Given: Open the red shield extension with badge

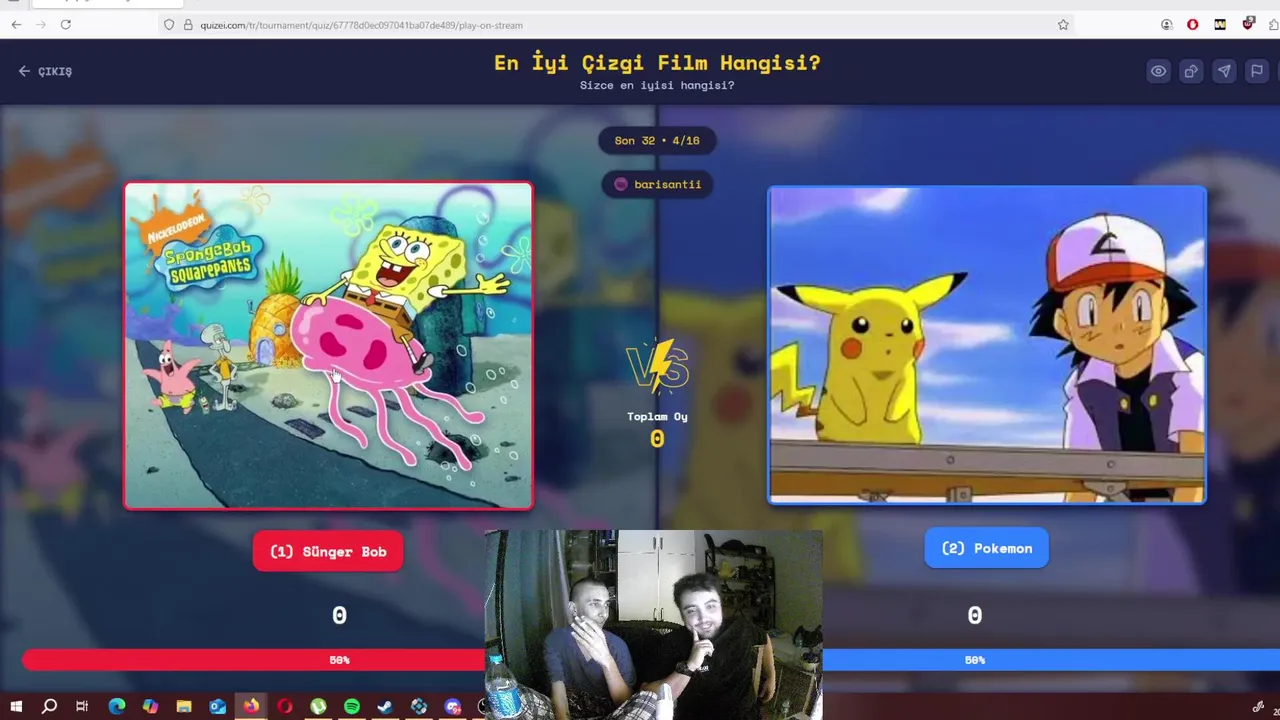Looking at the screenshot, I should [1248, 24].
